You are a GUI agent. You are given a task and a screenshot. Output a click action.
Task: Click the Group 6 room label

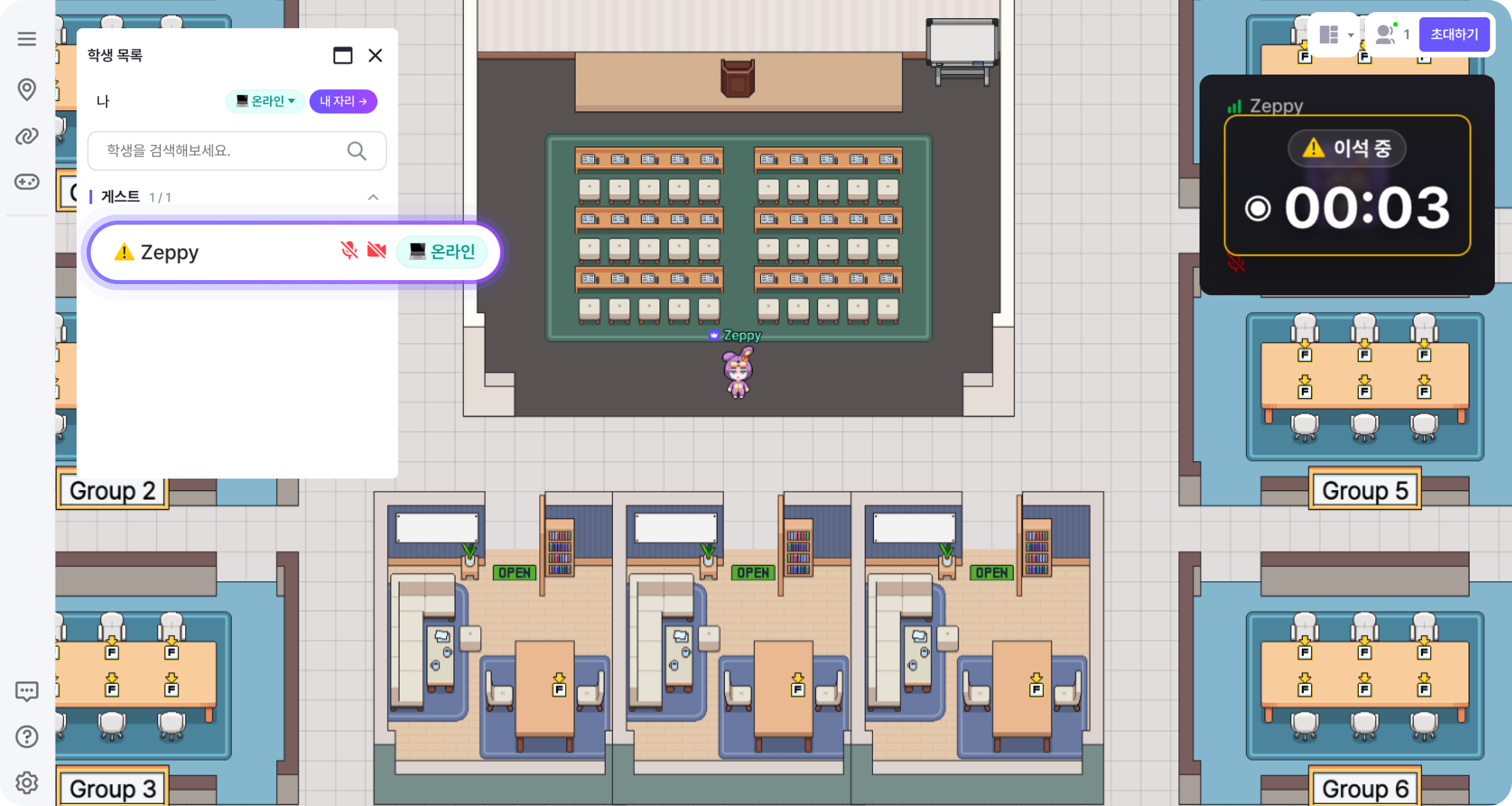(x=1365, y=788)
